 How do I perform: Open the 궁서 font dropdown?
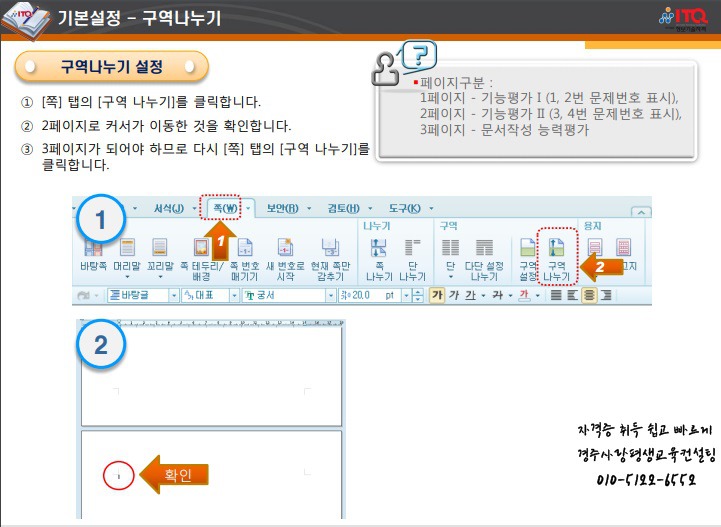331,295
